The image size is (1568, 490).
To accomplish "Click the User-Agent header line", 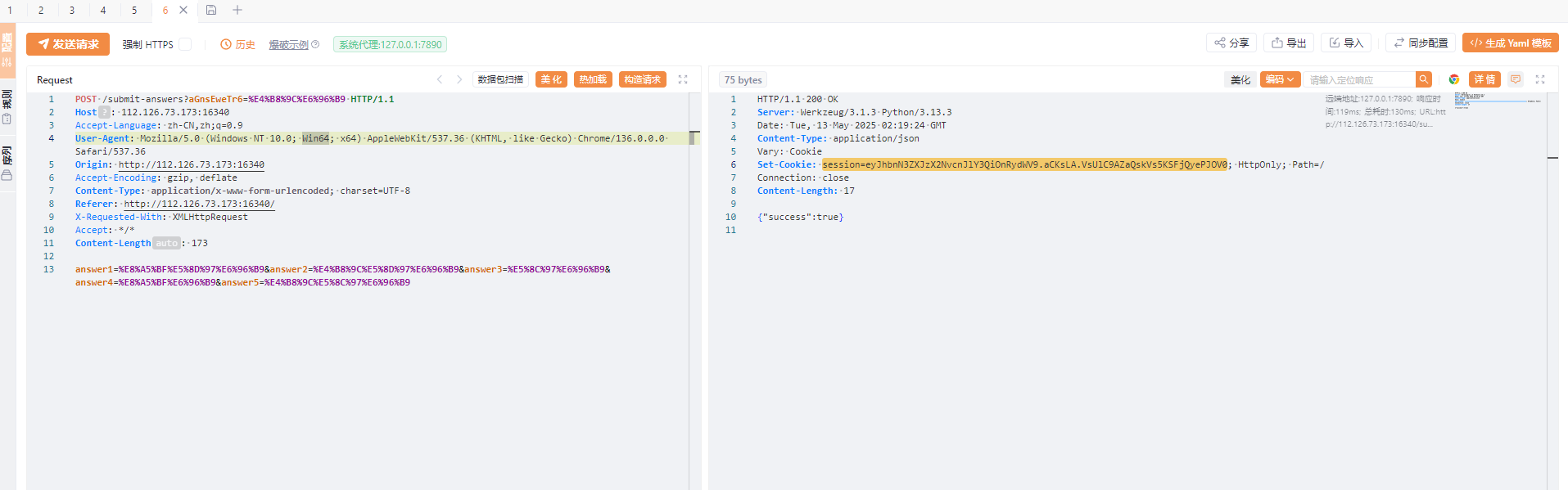I will pos(370,145).
